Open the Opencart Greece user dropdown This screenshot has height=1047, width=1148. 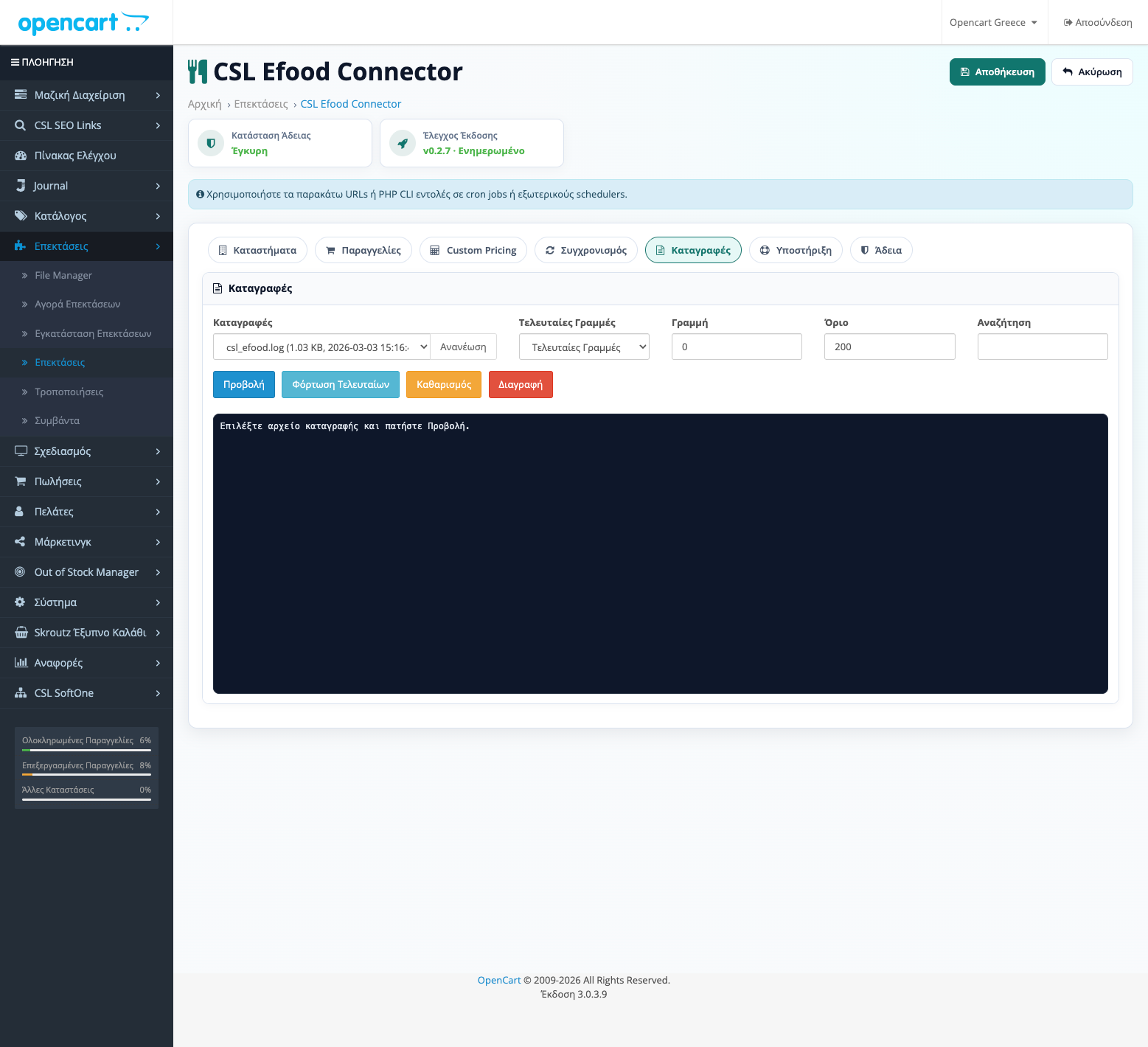[993, 23]
